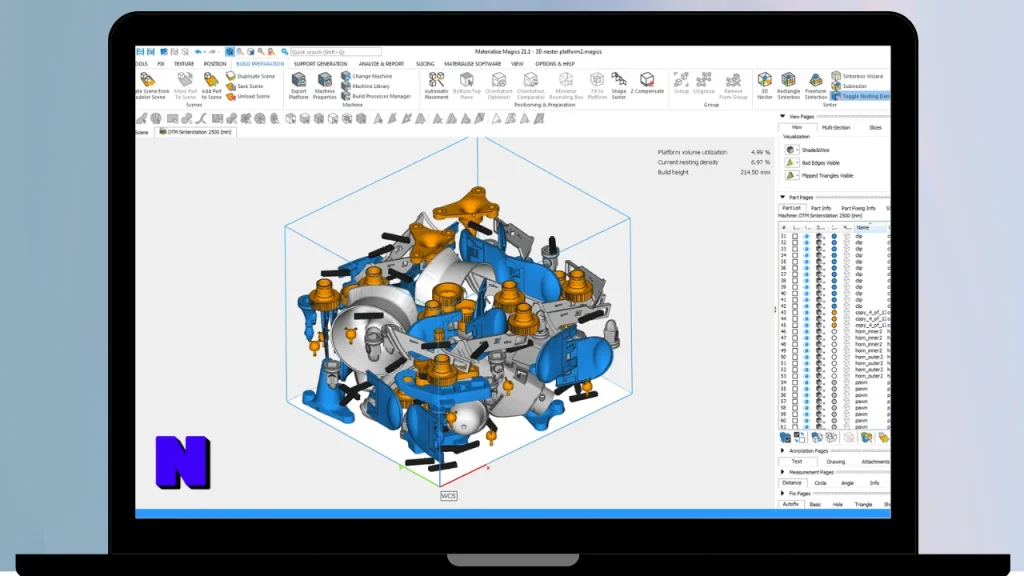
Task: Open the Slicing ribbon tab
Action: tap(425, 64)
